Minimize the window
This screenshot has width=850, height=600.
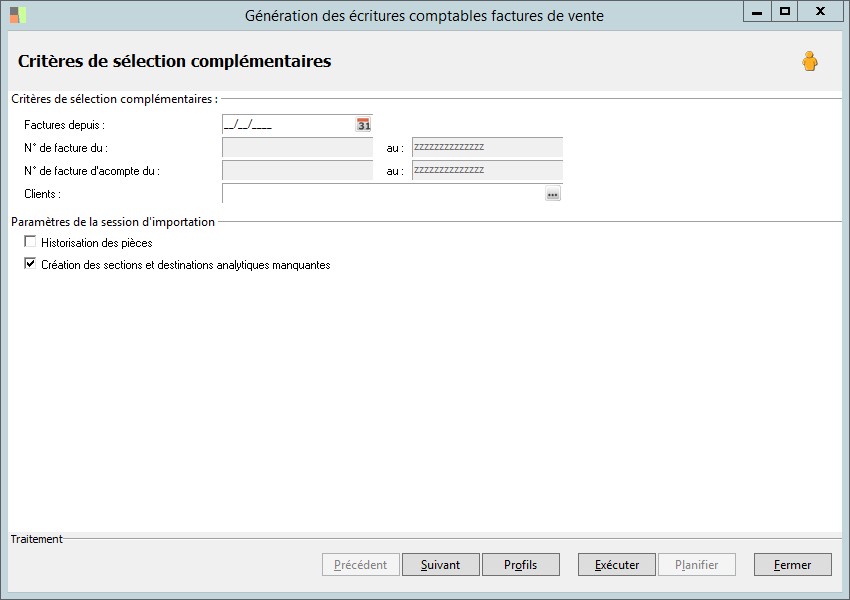click(757, 11)
